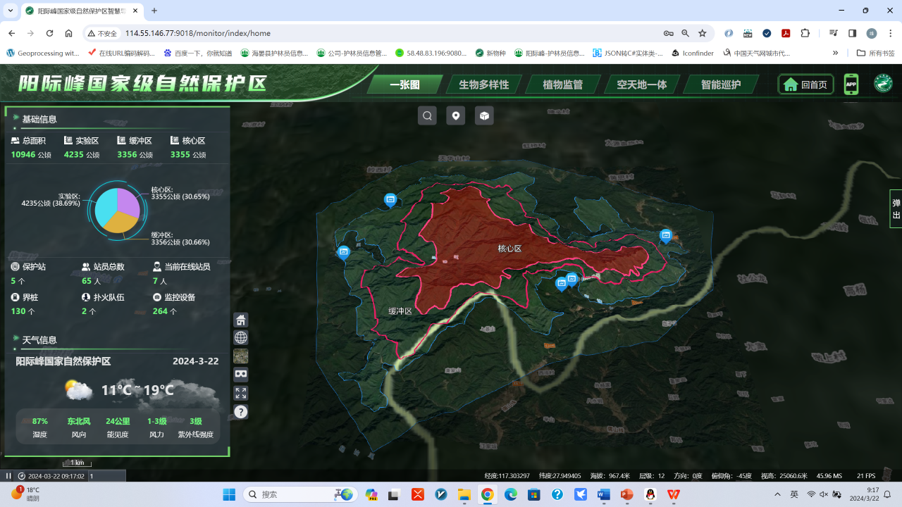Image resolution: width=902 pixels, height=507 pixels.
Task: Expand the 弹出 side panel tab
Action: [x=895, y=208]
